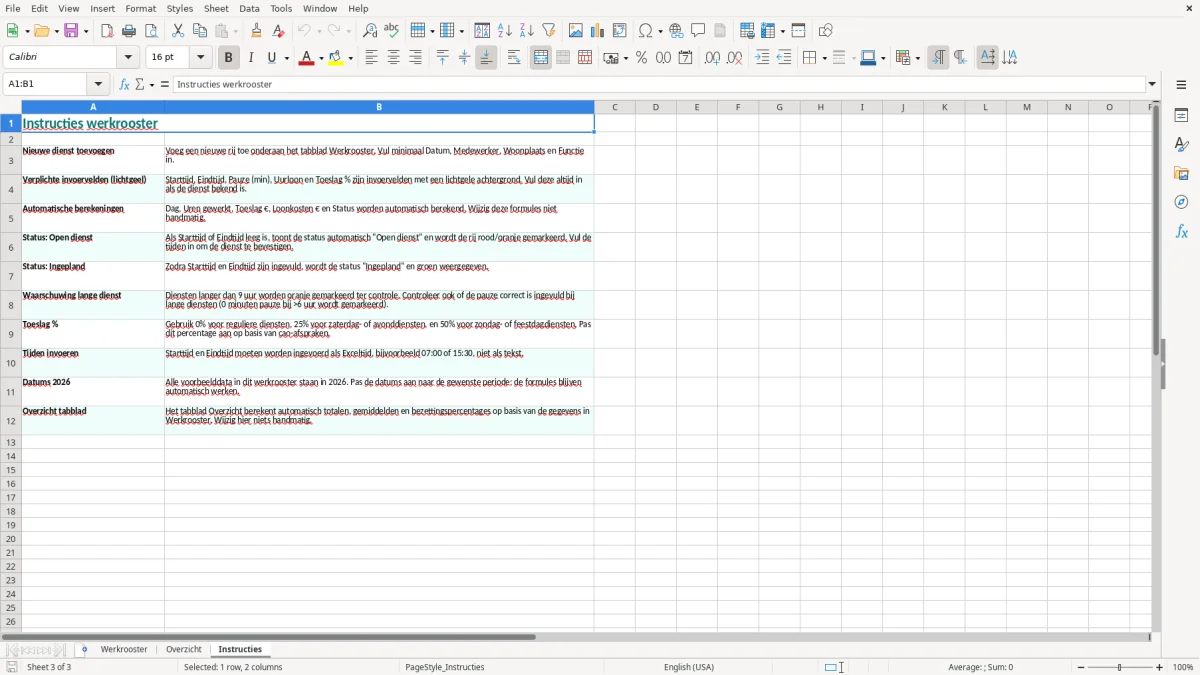Click Clear Direct Formatting icon
This screenshot has width=1200, height=675.
[279, 31]
